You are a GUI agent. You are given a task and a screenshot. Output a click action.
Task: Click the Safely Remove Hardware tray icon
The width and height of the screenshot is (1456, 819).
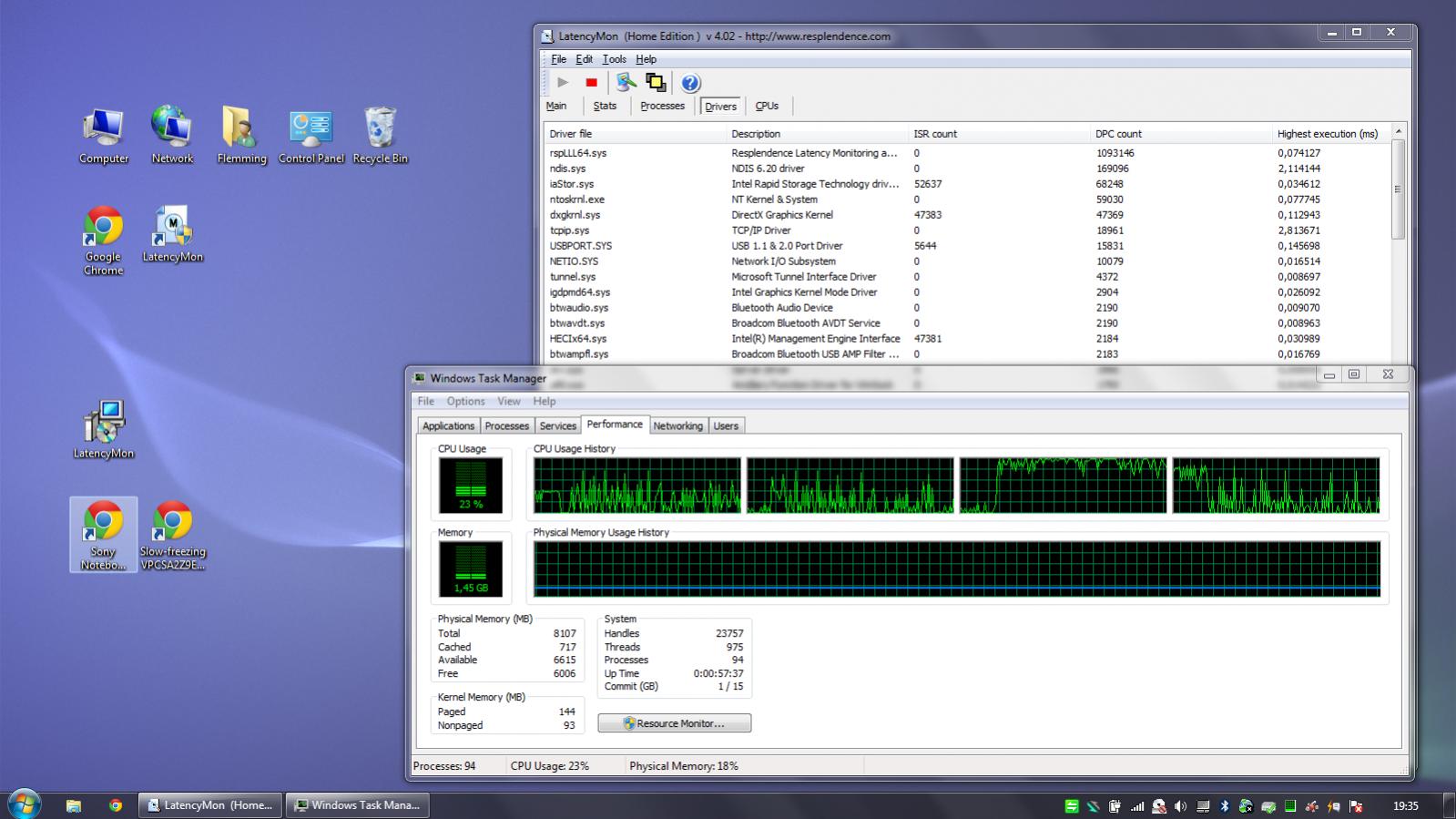(x=1268, y=806)
